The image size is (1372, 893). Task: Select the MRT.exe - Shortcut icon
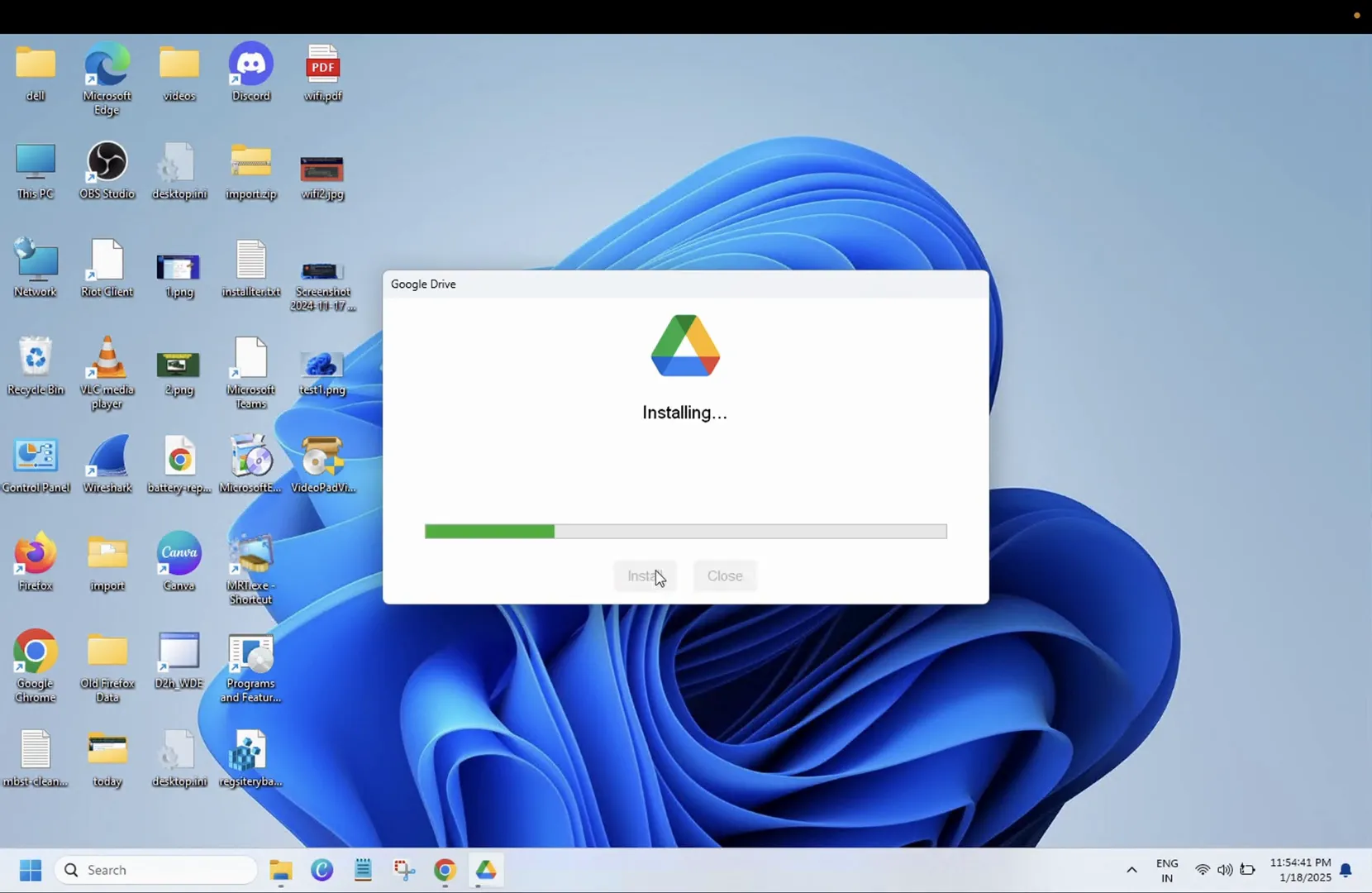click(251, 569)
